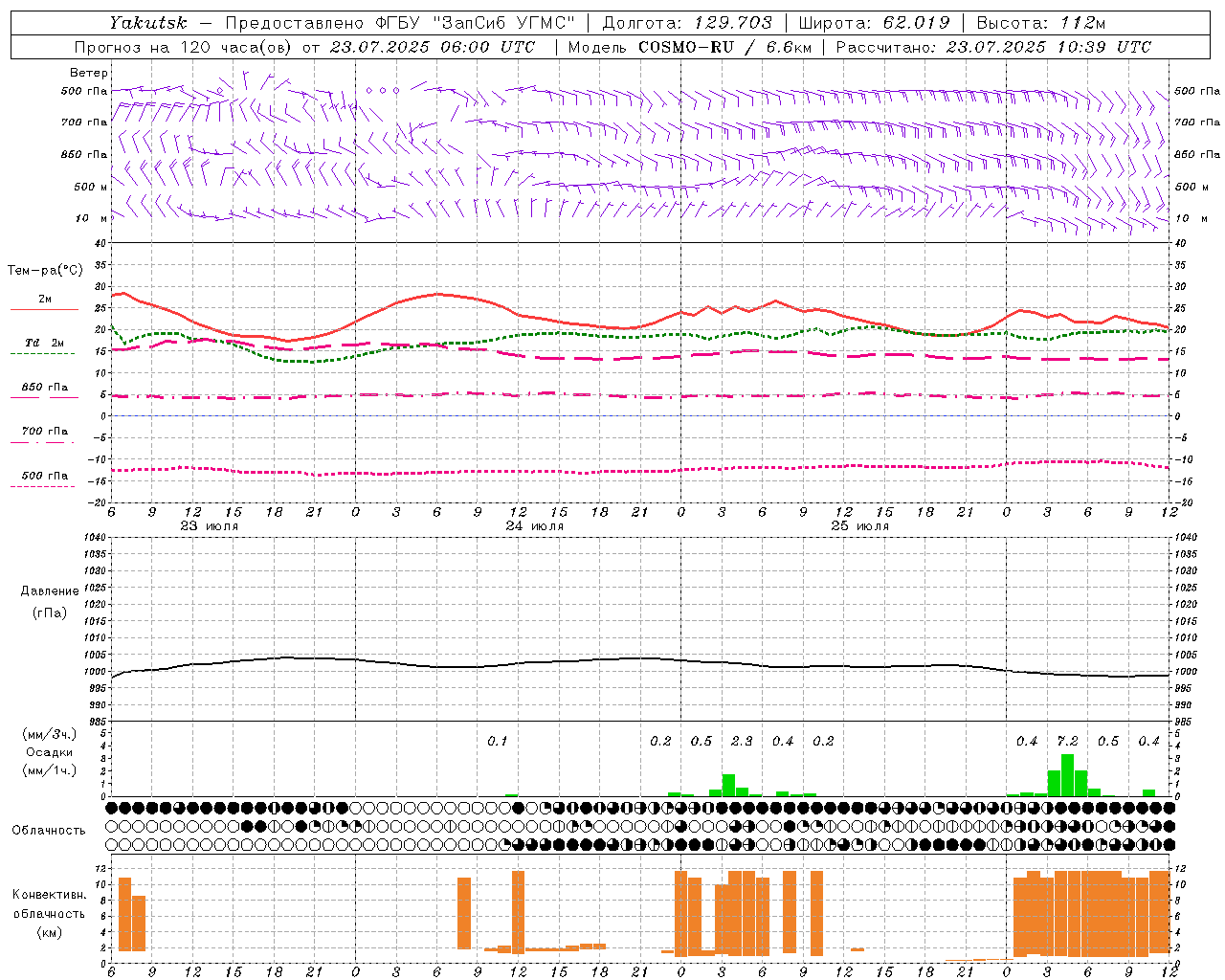
Task: Click the 7.2 precipitation amount value
Action: [x=1067, y=742]
